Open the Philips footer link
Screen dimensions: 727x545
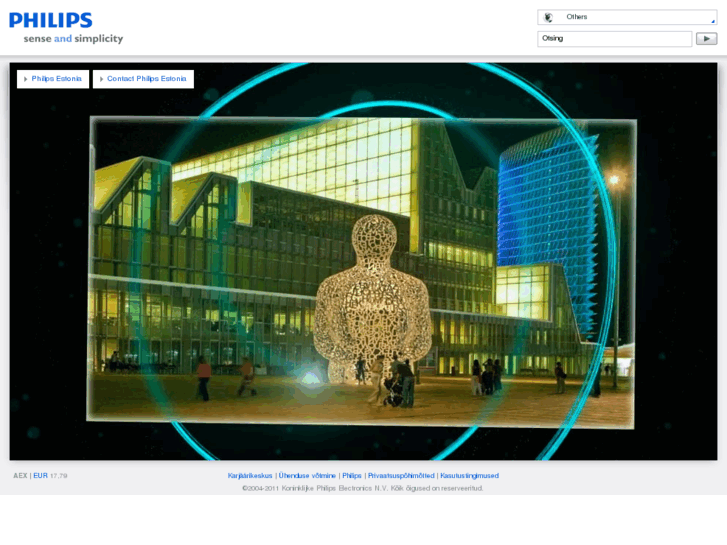pos(351,475)
